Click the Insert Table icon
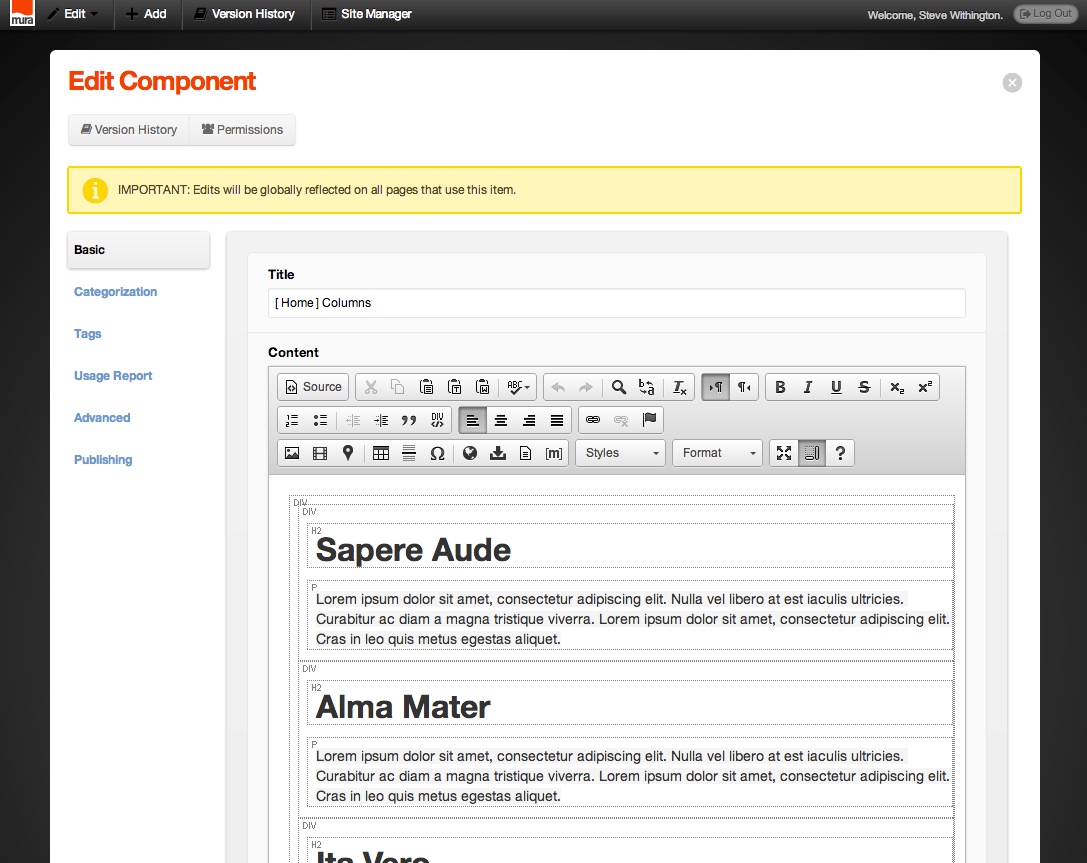Image resolution: width=1087 pixels, height=863 pixels. coord(381,453)
